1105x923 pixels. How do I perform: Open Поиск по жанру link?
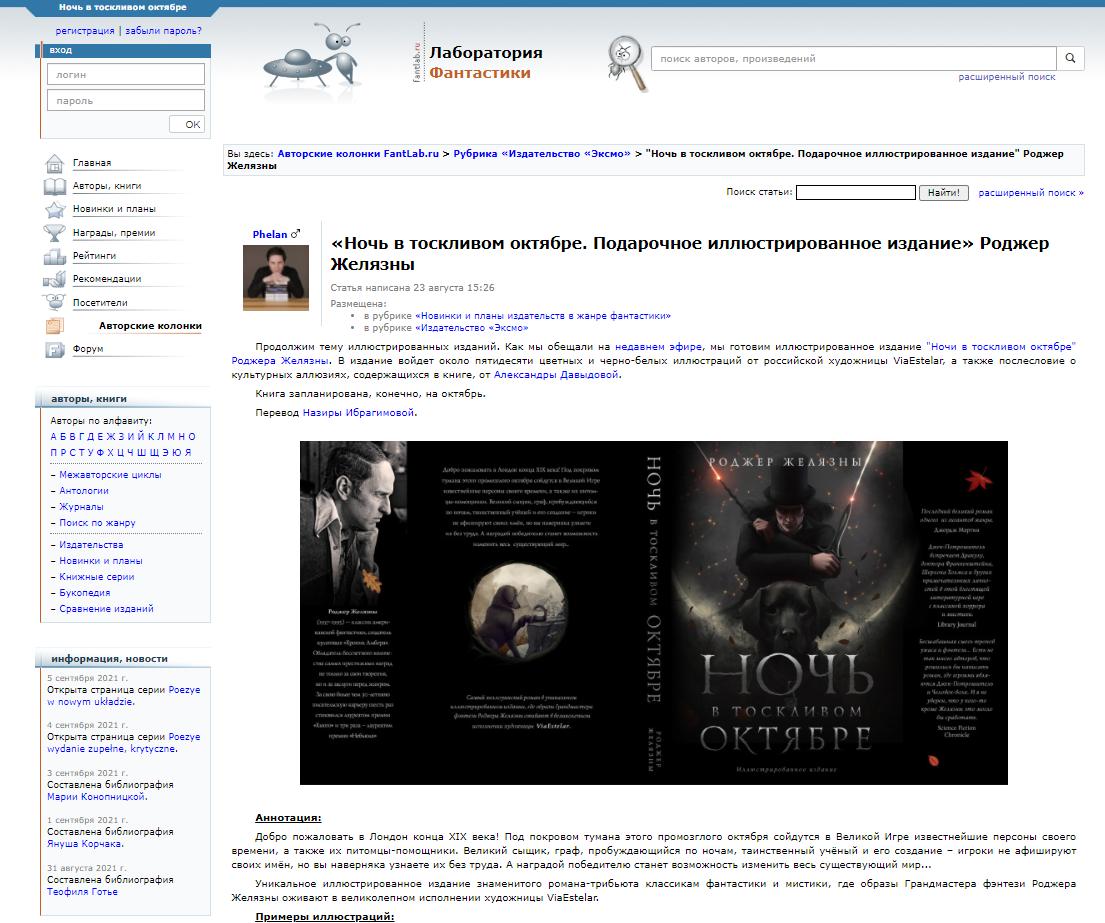(97, 523)
